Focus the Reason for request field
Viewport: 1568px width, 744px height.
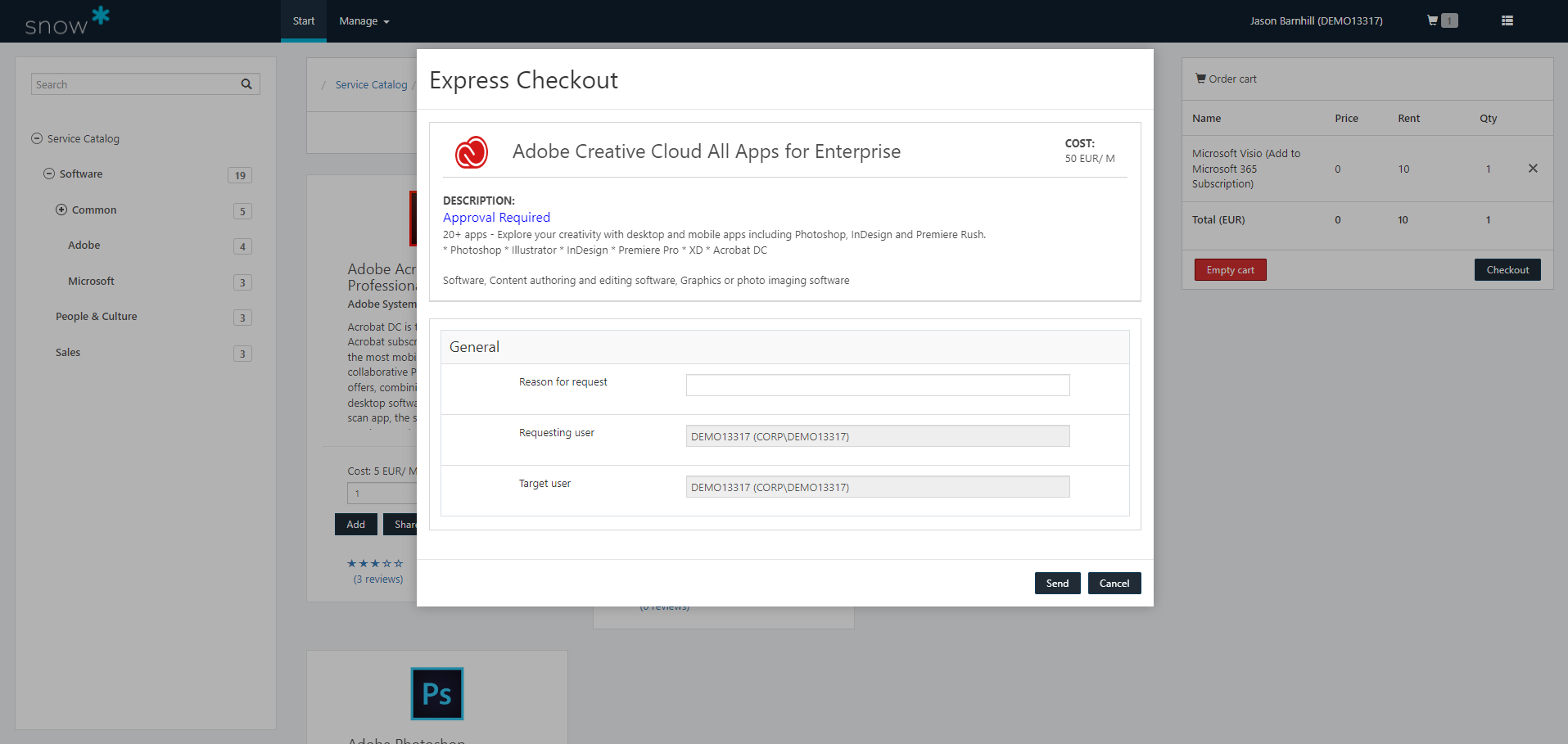pos(878,385)
